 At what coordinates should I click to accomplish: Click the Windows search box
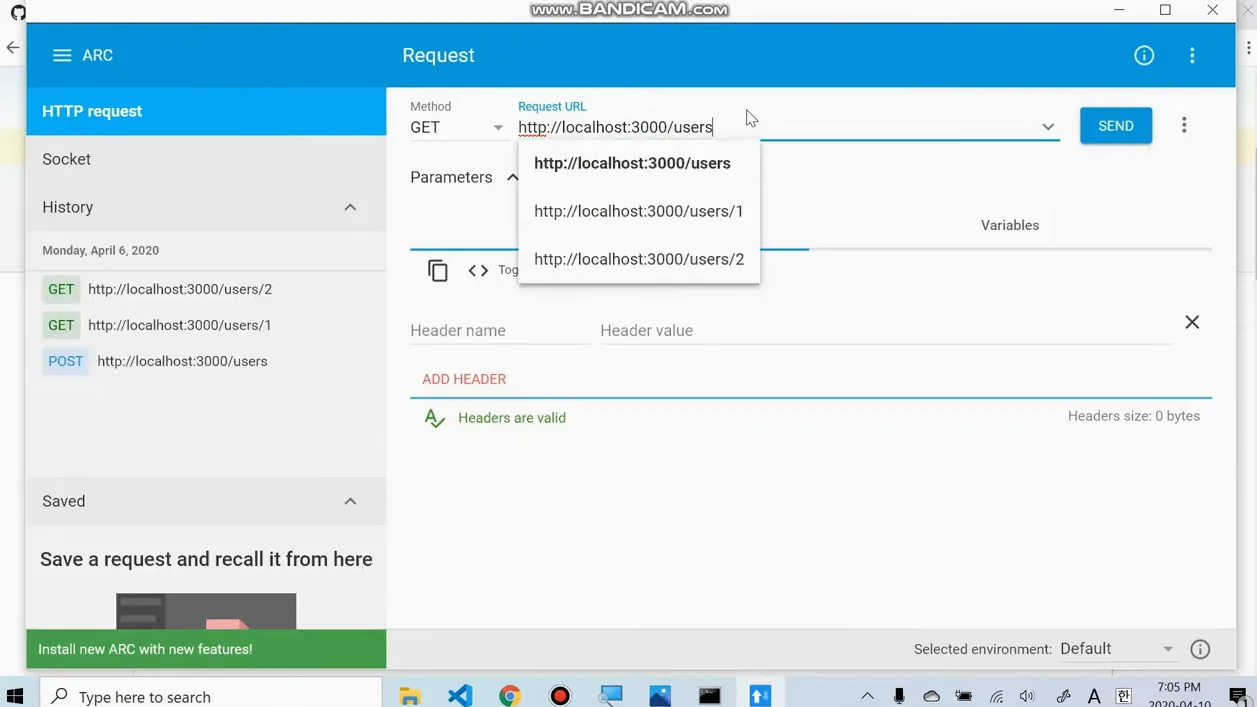tap(211, 696)
